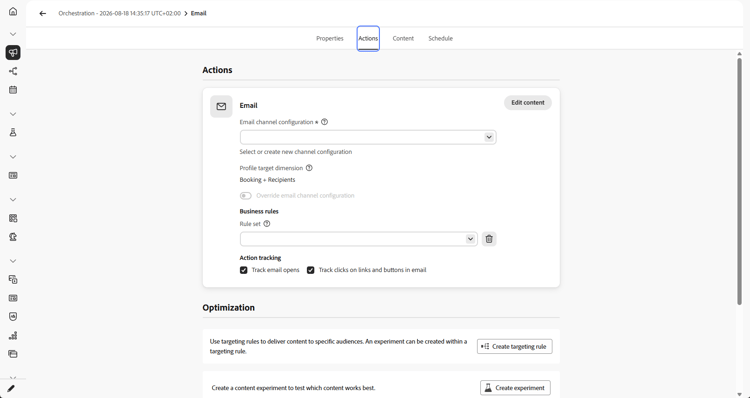The width and height of the screenshot is (750, 398).
Task: Uncheck Track clicks on links and buttons
Action: click(310, 270)
